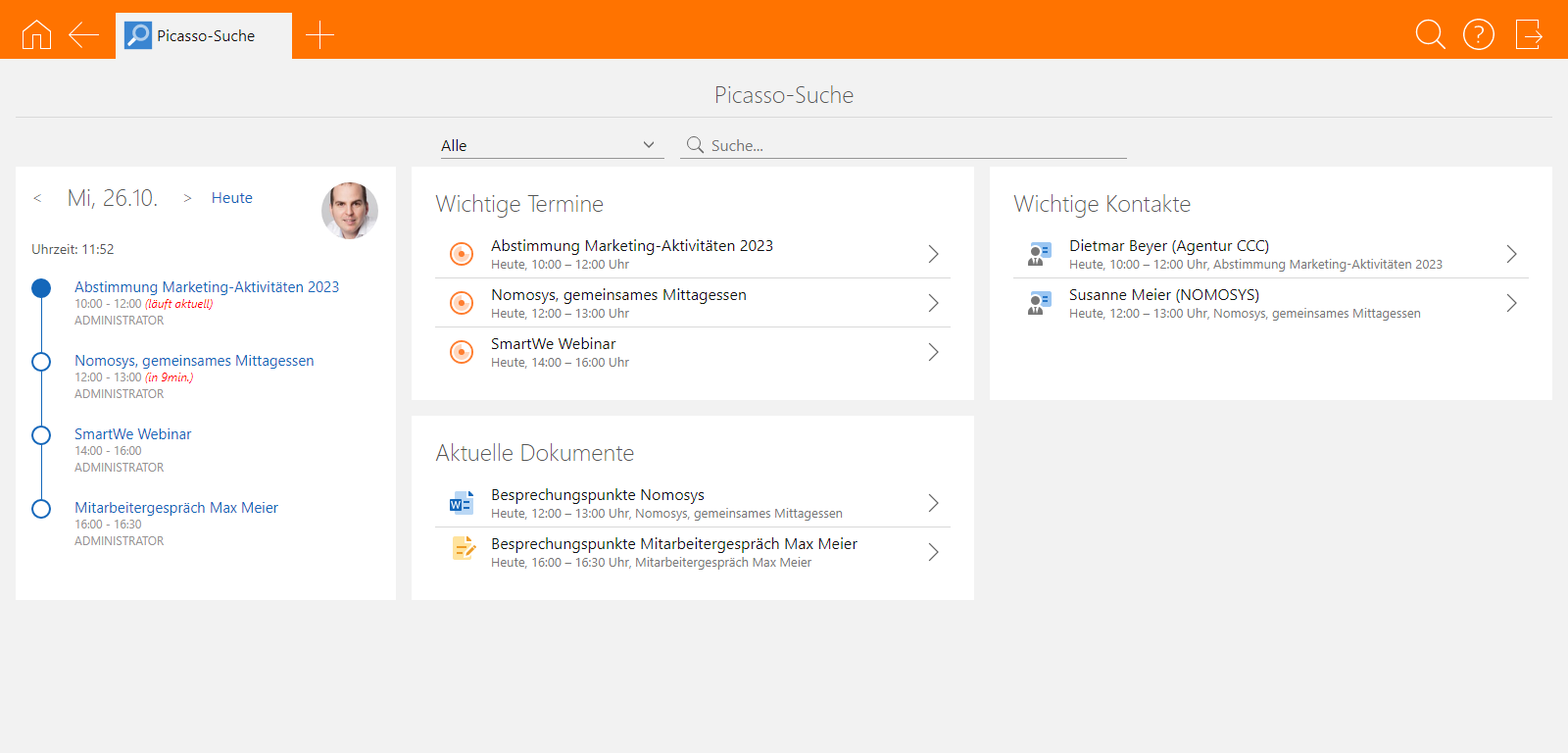Open timeline entry Nomosys, gemeinsames Mittagessen

click(194, 361)
